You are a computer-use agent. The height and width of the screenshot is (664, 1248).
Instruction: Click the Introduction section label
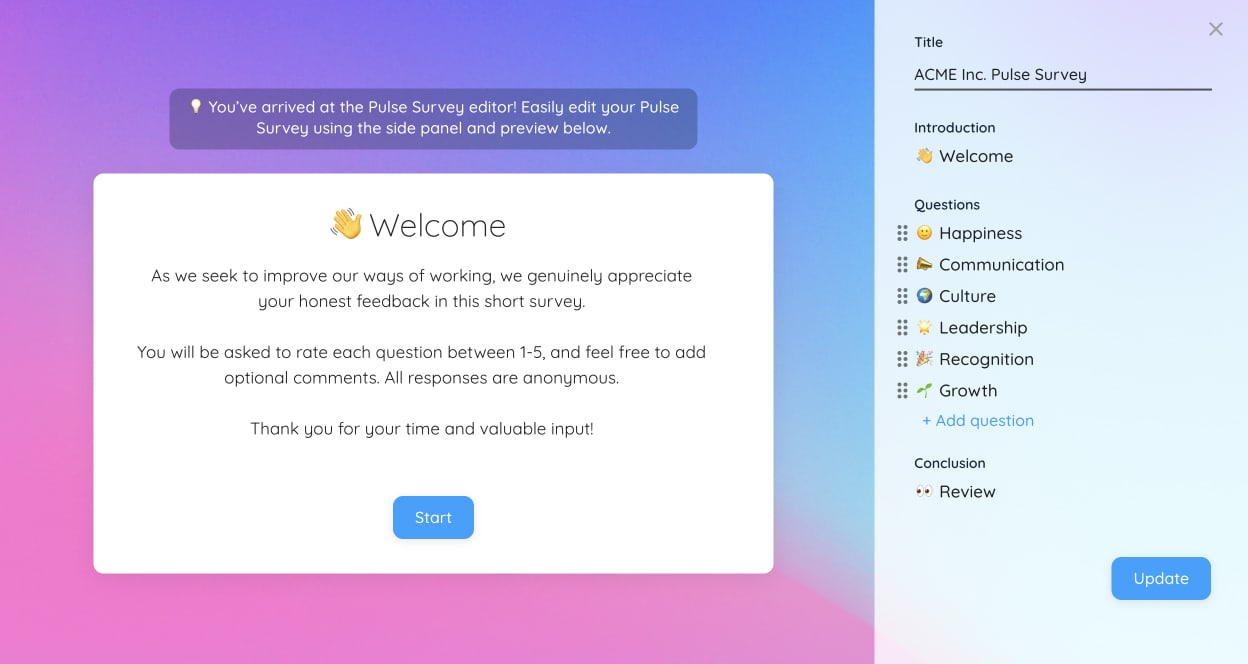click(x=954, y=128)
